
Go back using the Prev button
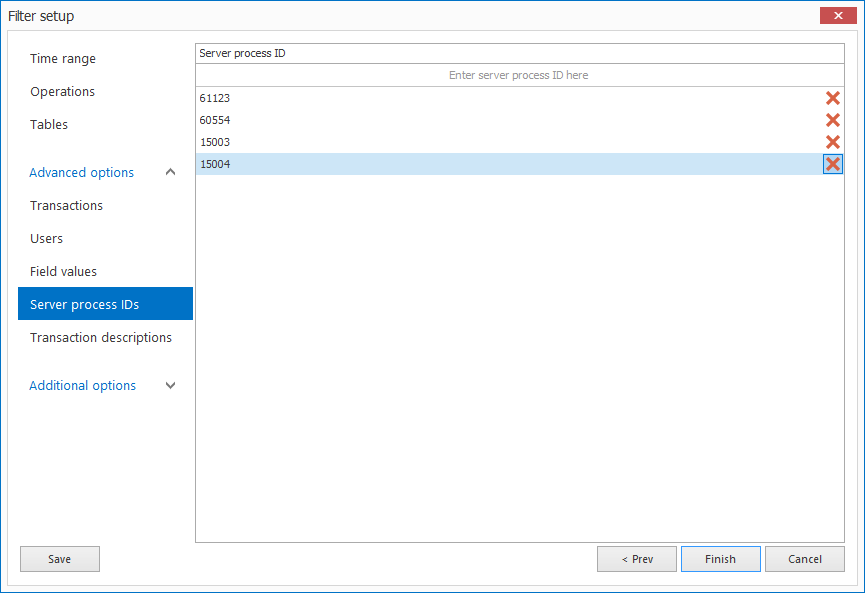pos(636,559)
